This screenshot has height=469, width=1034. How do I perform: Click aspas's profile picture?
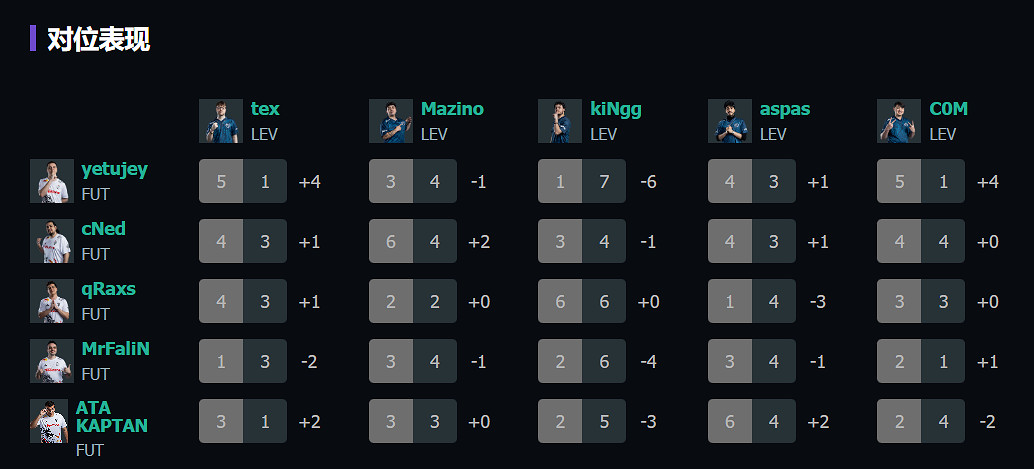[x=730, y=121]
